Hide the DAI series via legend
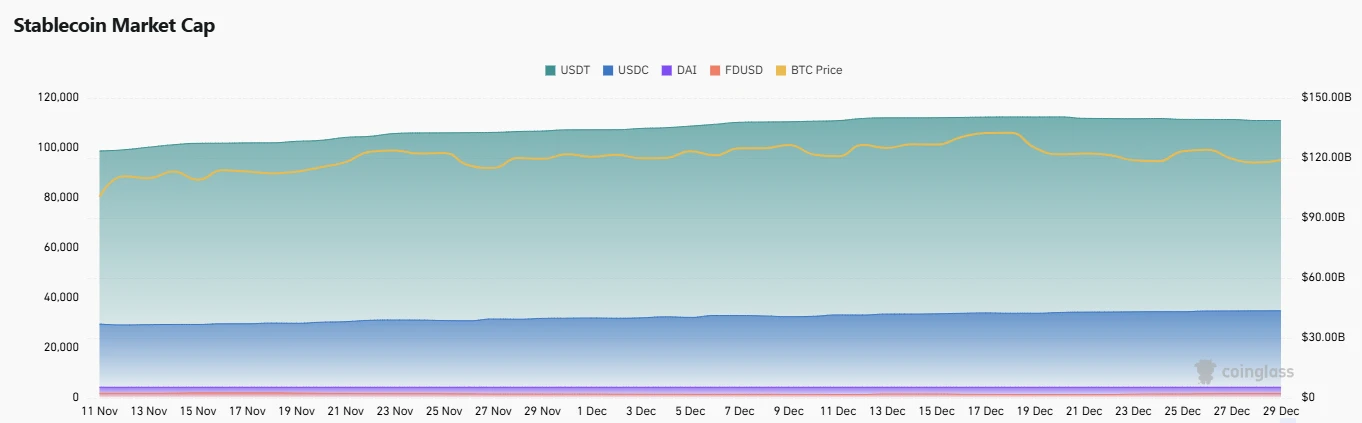 pyautogui.click(x=686, y=70)
